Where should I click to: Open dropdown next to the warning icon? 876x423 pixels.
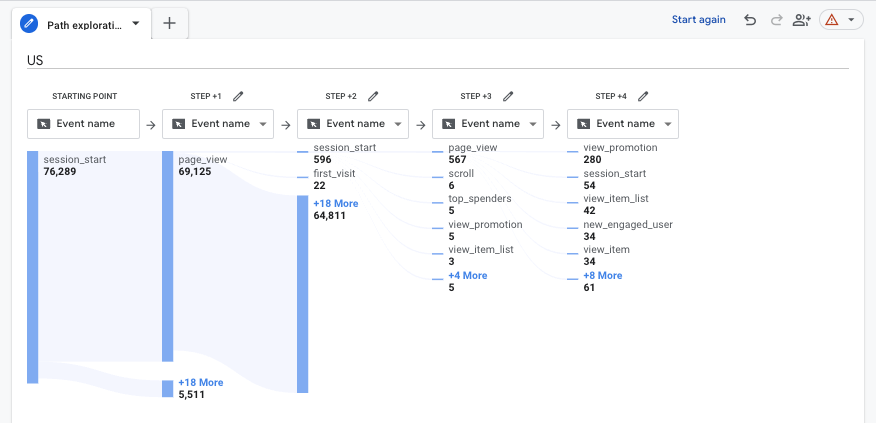pos(851,20)
